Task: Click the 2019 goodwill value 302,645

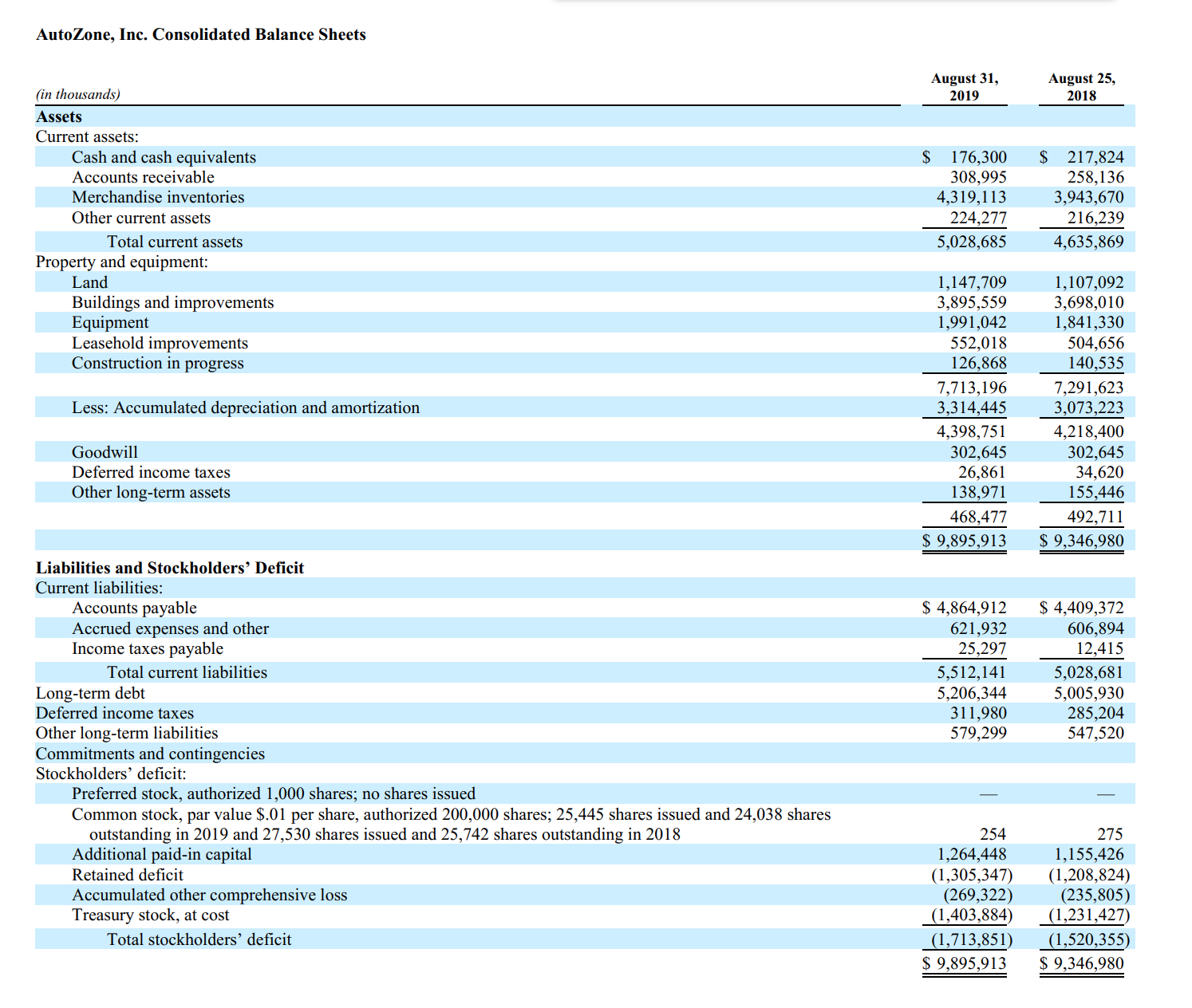Action: pyautogui.click(x=978, y=452)
